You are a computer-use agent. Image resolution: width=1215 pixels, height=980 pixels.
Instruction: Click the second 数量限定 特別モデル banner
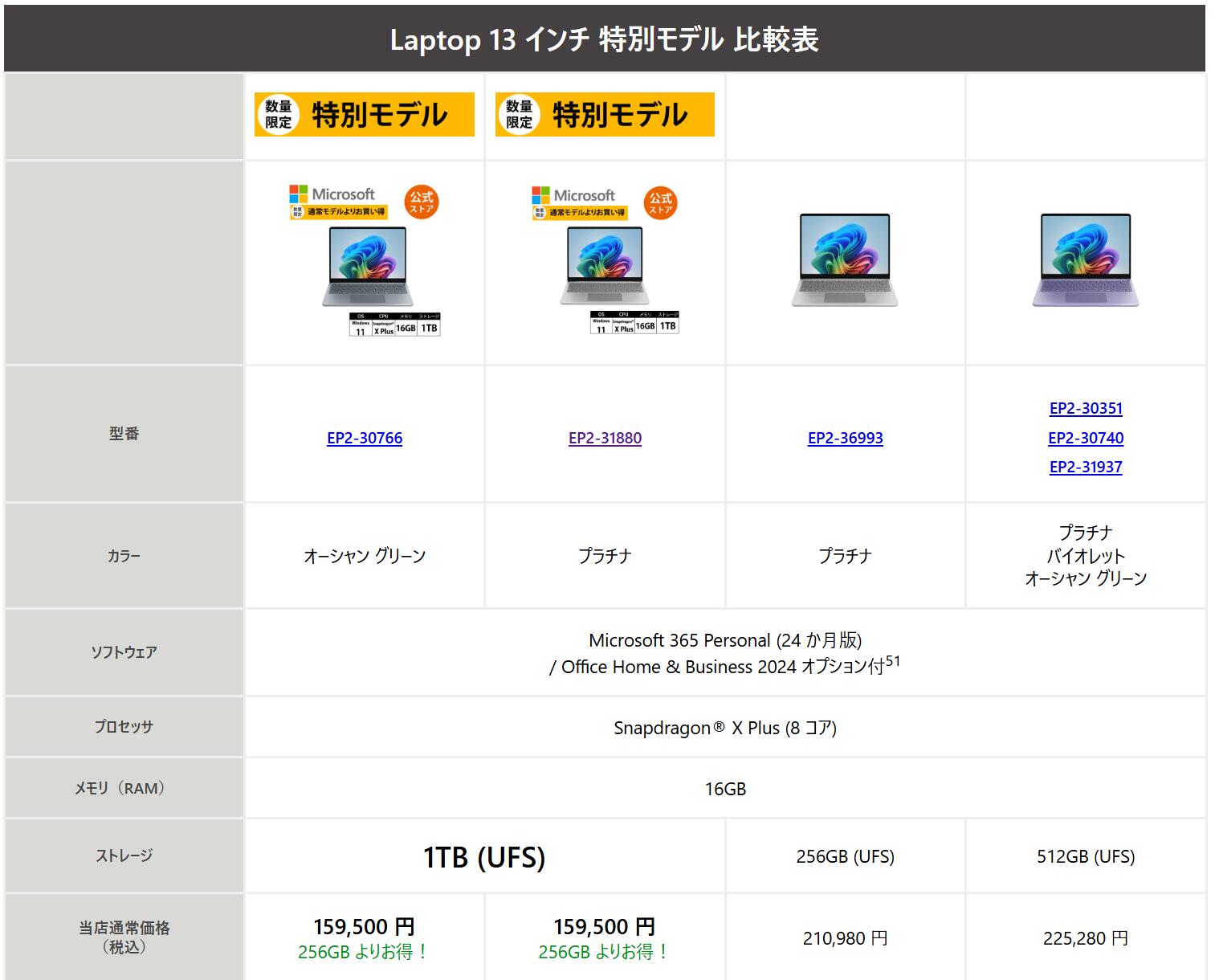pos(605,114)
